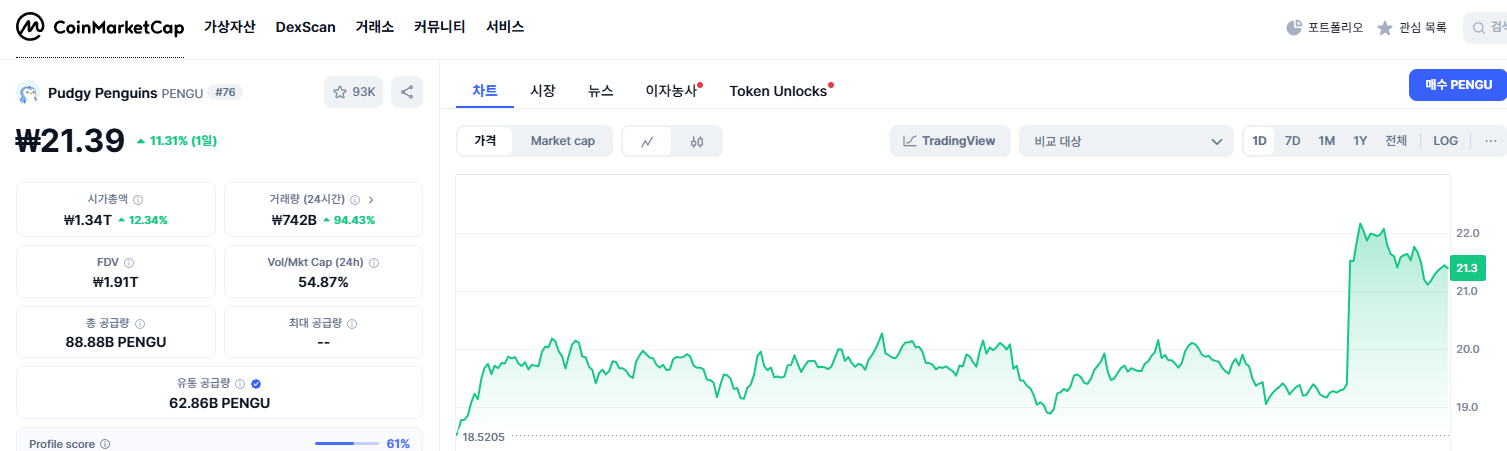Show info icon beside 최대 공급량

point(352,324)
